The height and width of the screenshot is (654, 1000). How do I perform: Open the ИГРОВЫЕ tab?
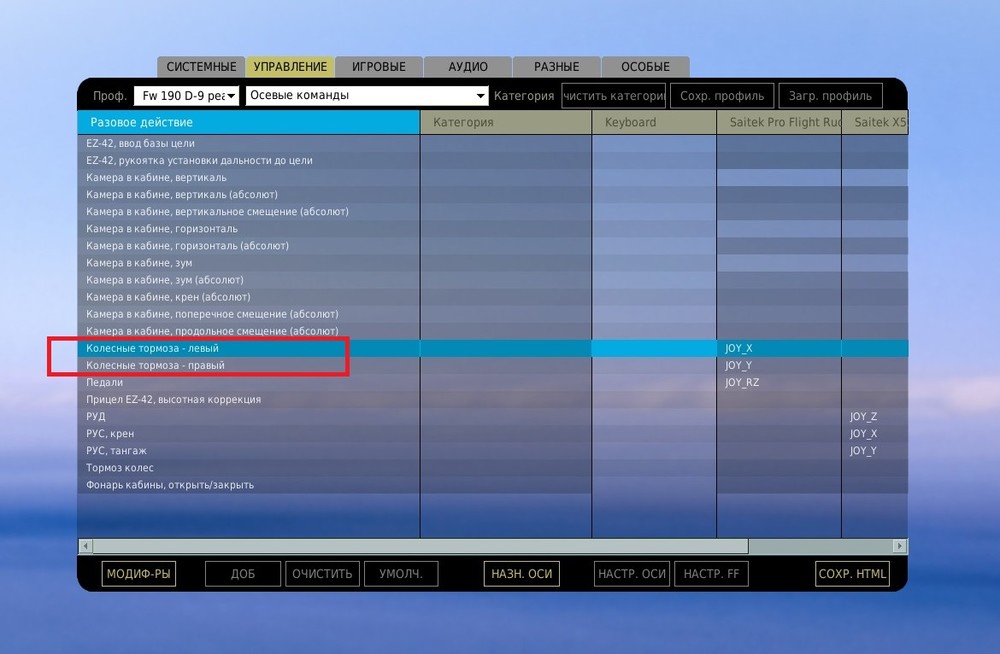(x=379, y=67)
